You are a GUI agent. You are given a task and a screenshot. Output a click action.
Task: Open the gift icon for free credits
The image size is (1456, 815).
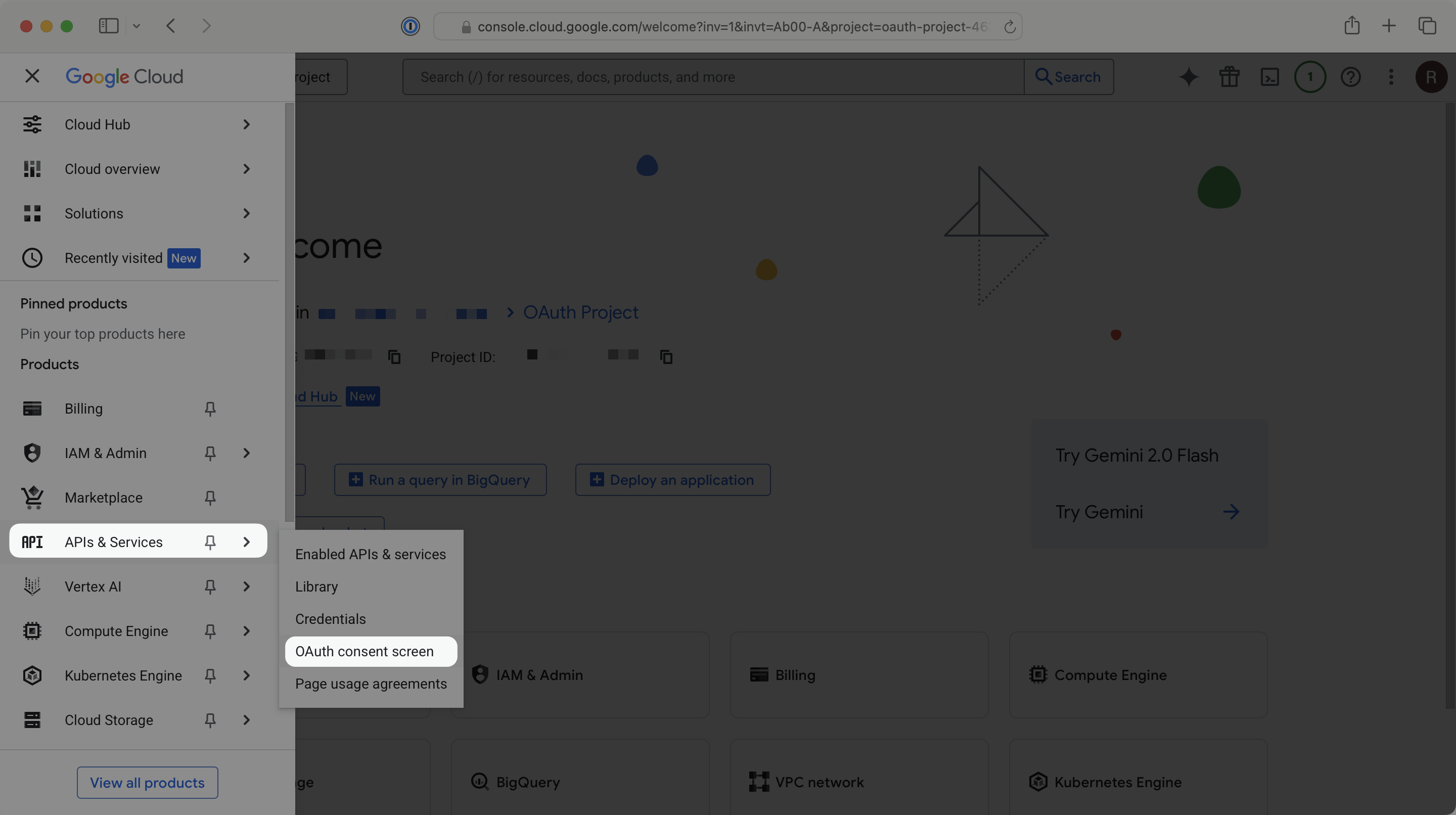pos(1230,77)
